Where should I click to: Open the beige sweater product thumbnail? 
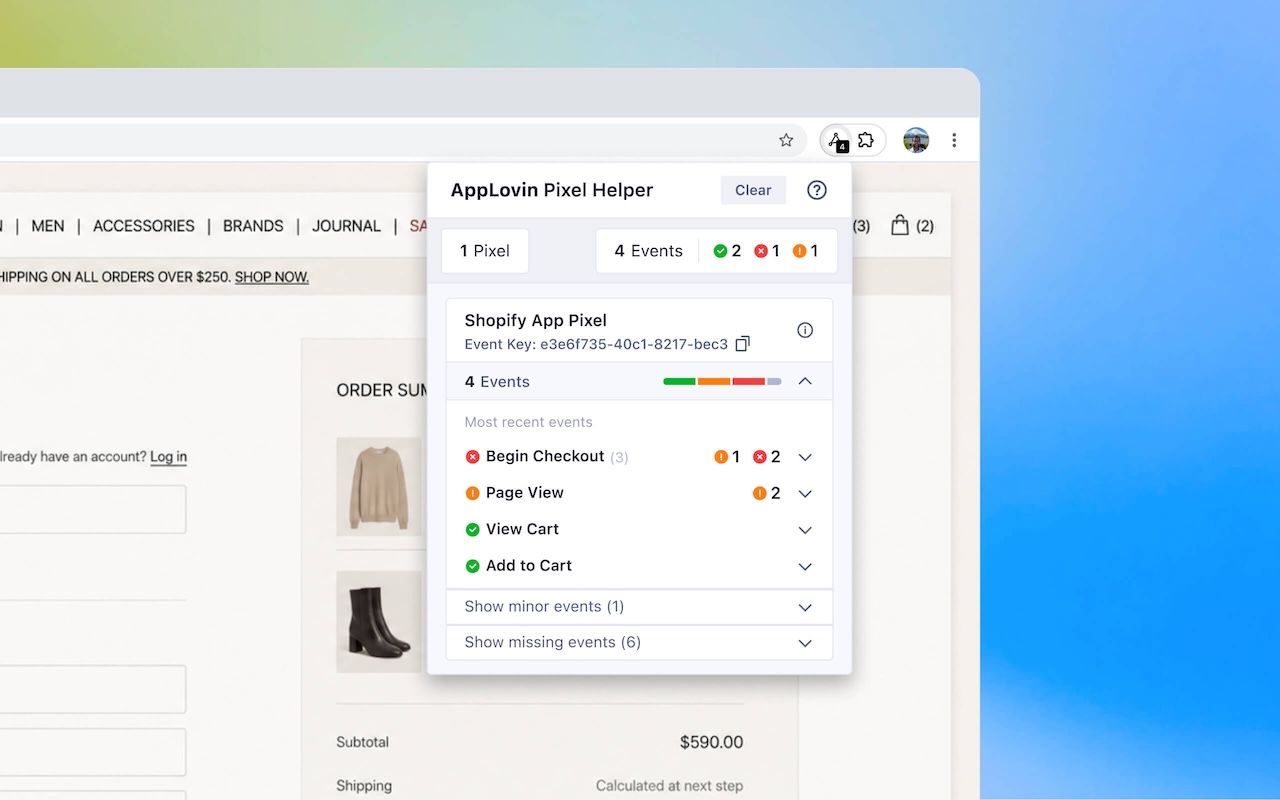coord(378,485)
